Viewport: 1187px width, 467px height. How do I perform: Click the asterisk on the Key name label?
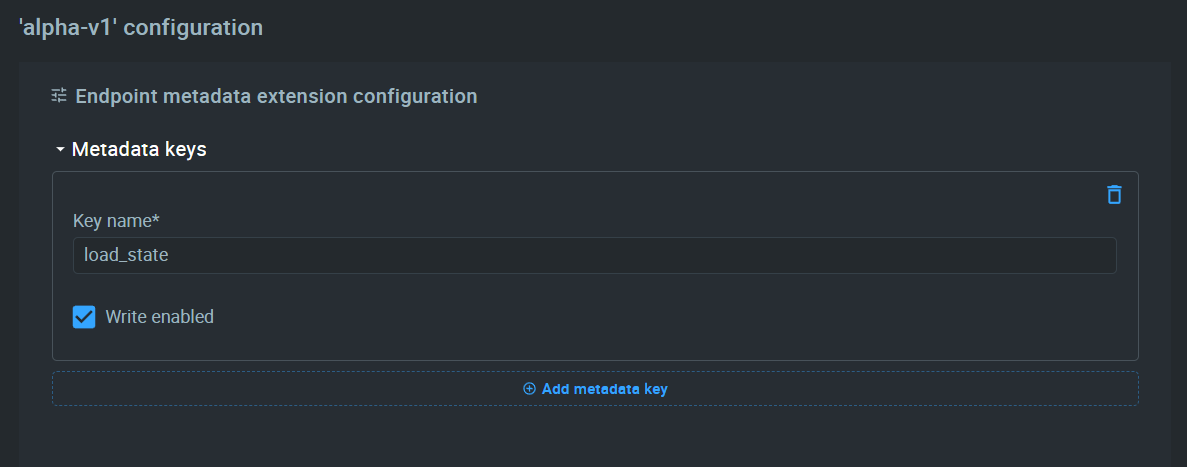[x=157, y=219]
